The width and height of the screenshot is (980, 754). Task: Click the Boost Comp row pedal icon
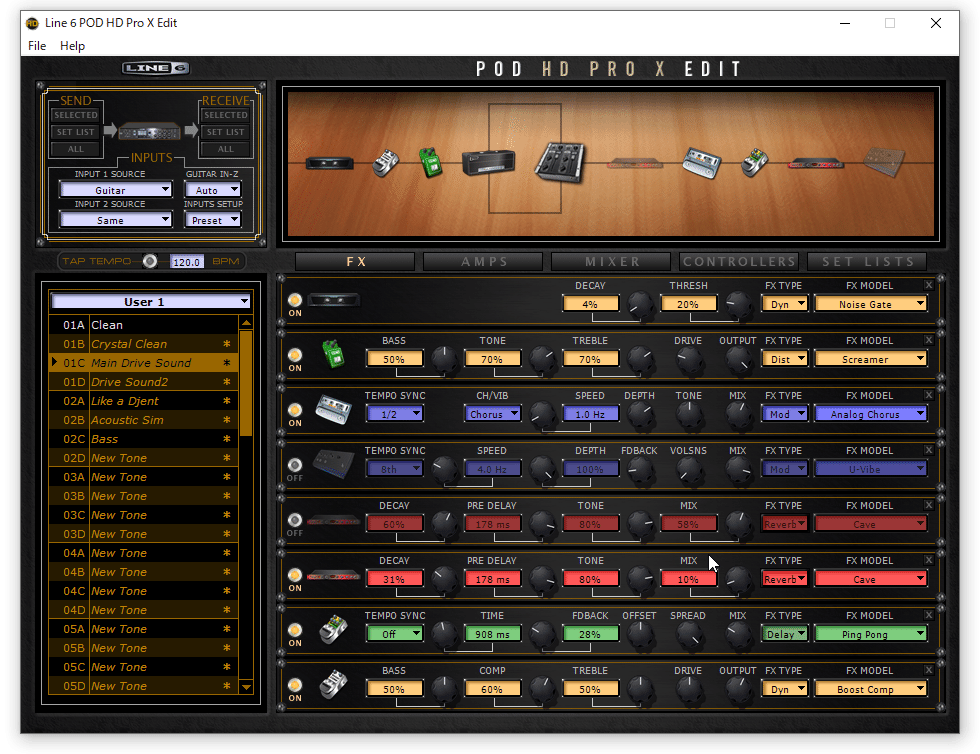333,684
